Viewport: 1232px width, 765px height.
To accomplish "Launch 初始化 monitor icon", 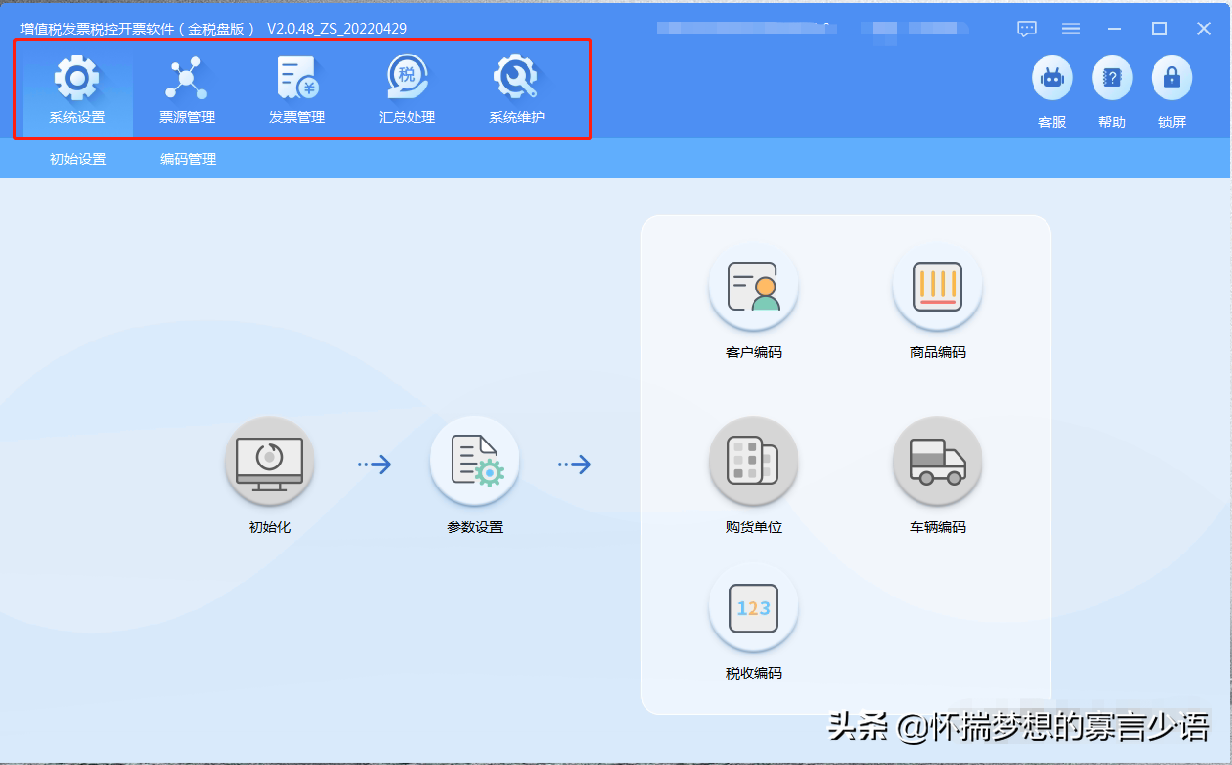I will pos(270,461).
